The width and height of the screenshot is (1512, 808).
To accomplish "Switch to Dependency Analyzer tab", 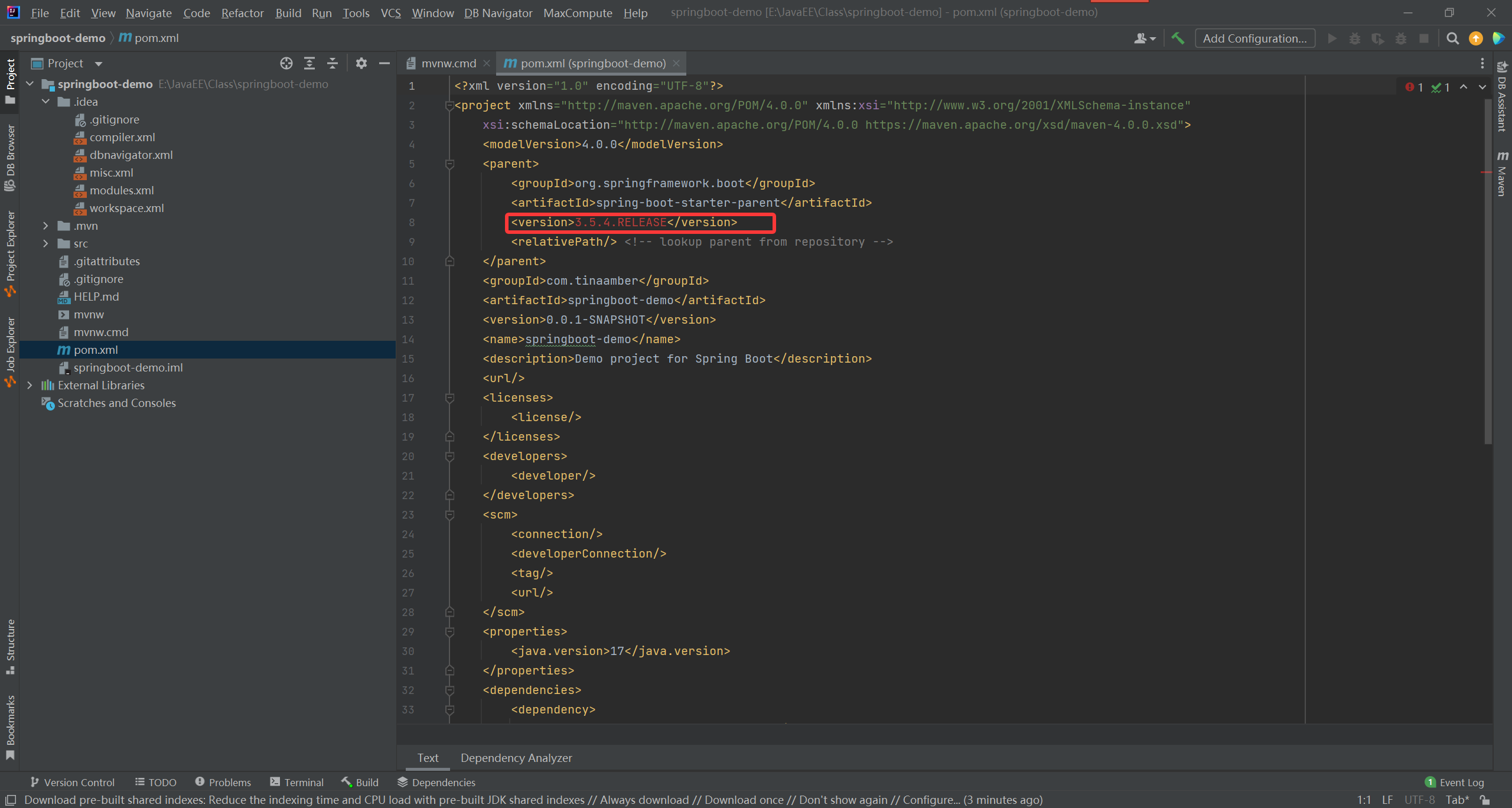I will click(516, 758).
